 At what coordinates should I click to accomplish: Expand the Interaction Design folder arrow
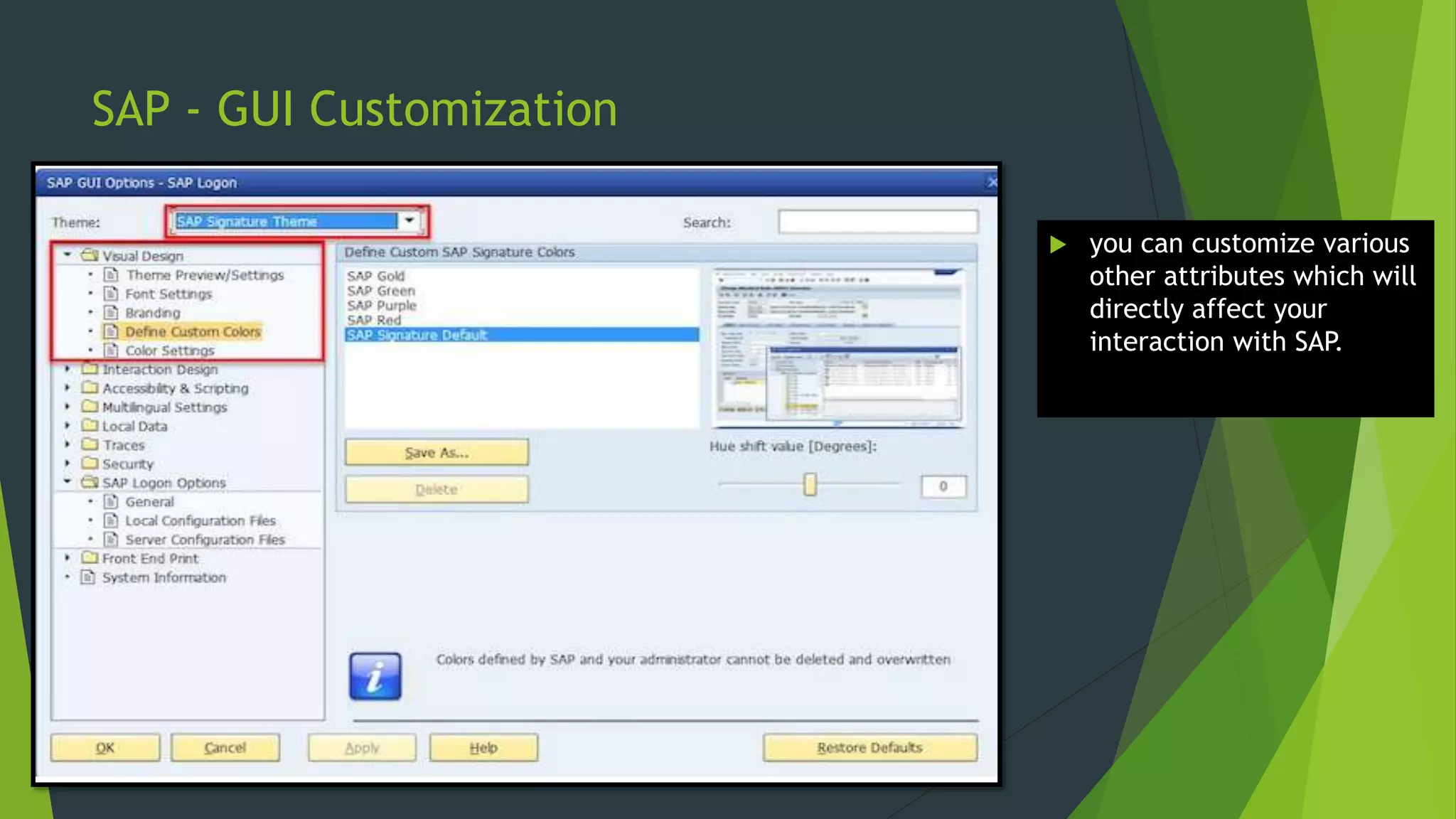(68, 369)
